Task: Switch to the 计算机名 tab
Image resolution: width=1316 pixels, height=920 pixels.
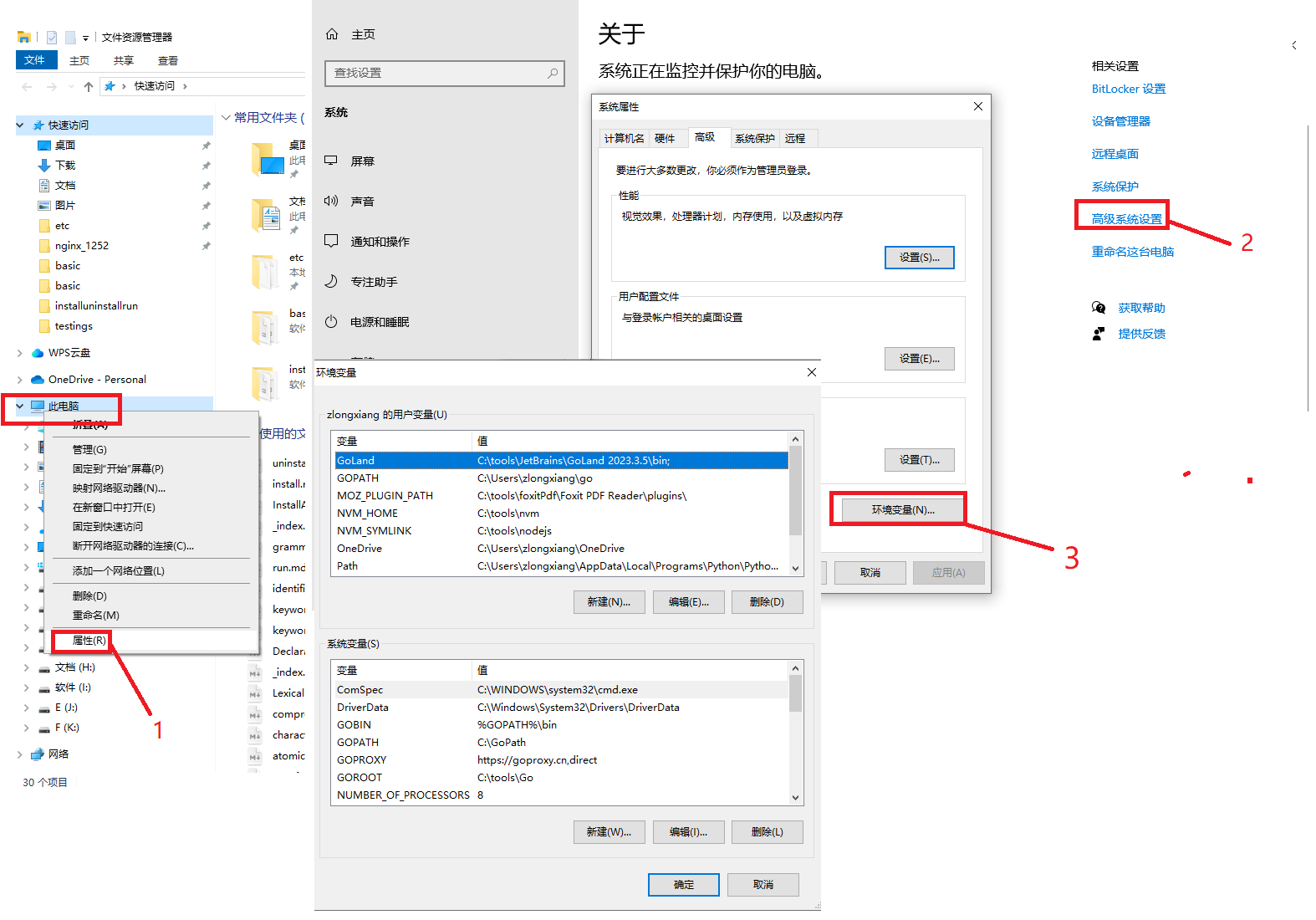Action: pos(624,139)
